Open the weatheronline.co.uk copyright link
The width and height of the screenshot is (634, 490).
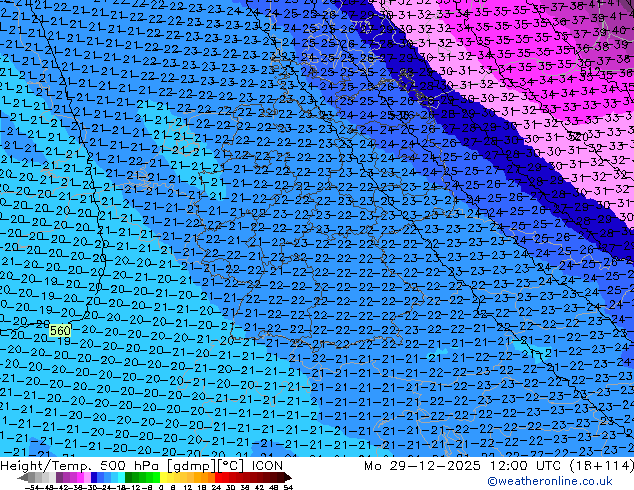point(549,481)
